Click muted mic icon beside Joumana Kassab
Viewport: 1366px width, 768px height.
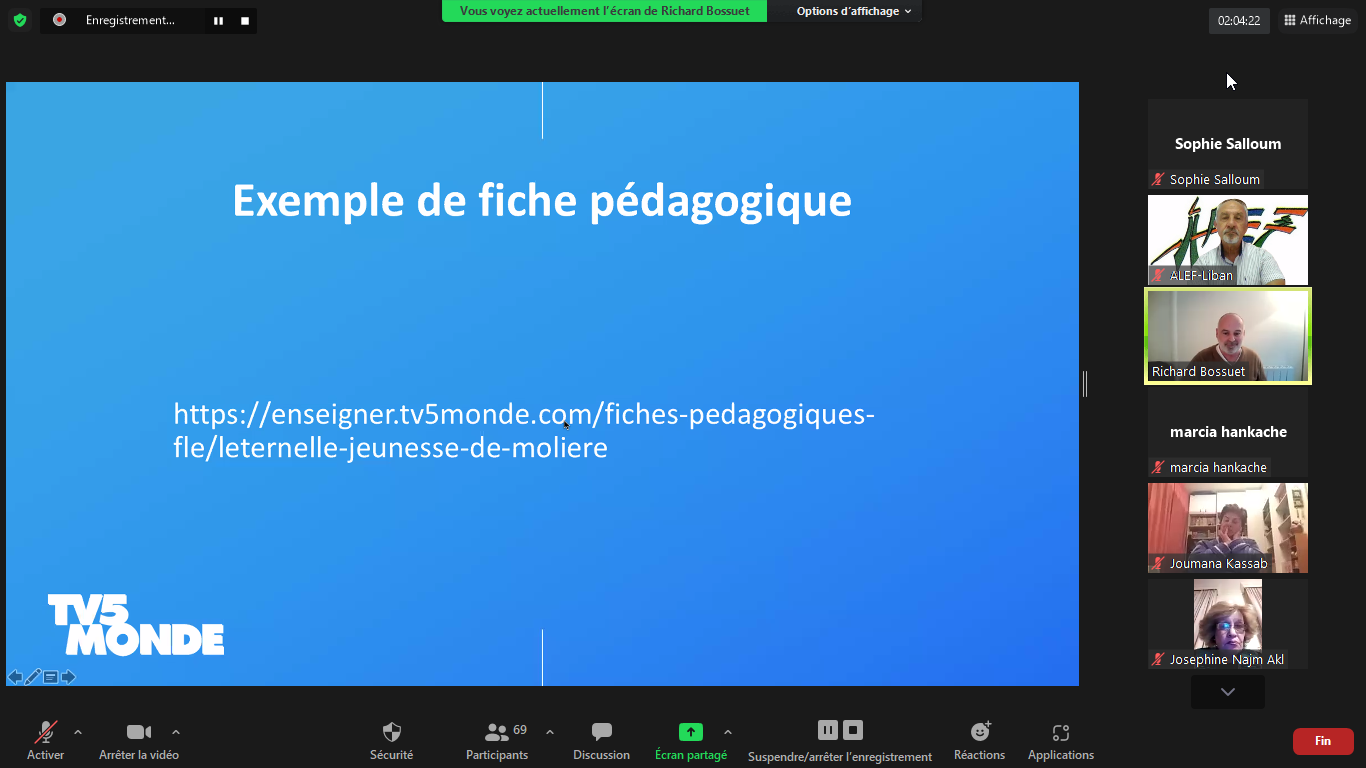pyautogui.click(x=1158, y=564)
